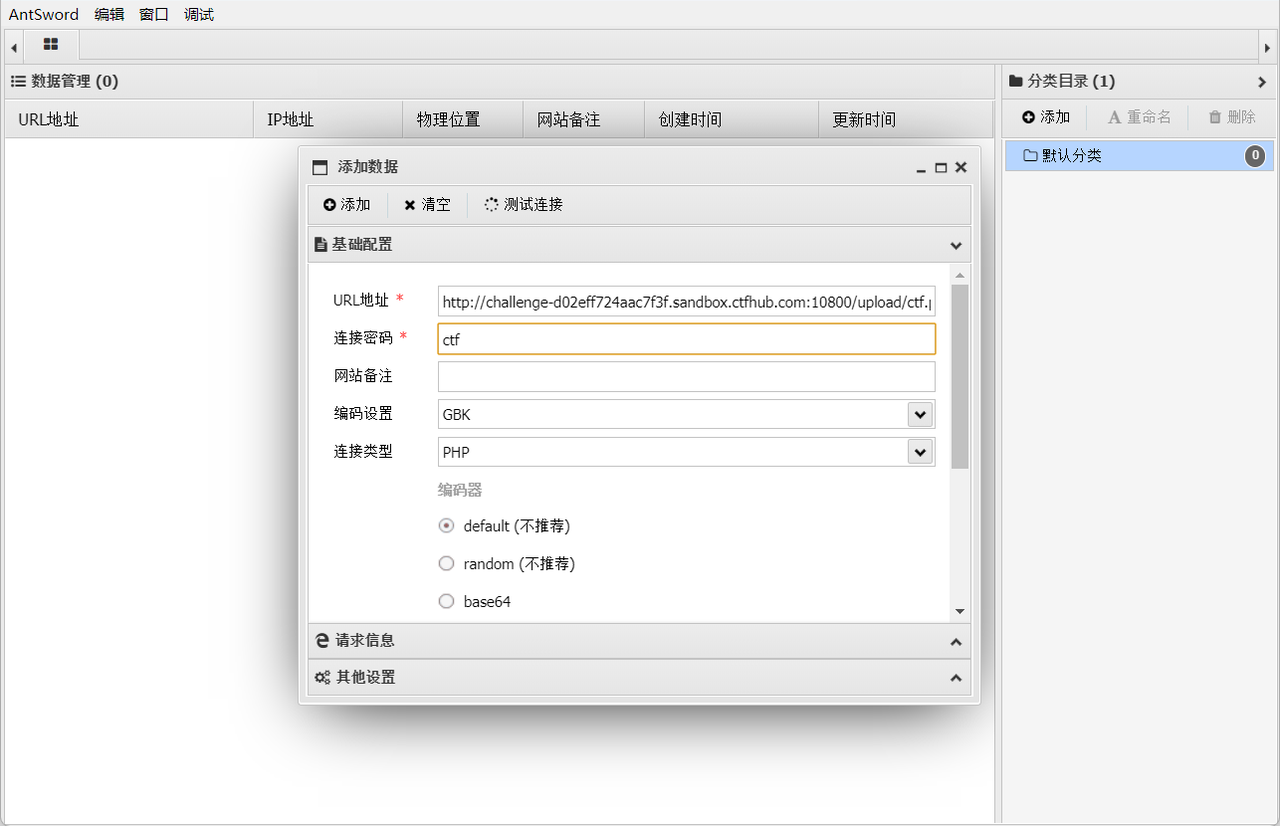1280x826 pixels.
Task: Click the left tab scroll arrow
Action: [x=13, y=47]
